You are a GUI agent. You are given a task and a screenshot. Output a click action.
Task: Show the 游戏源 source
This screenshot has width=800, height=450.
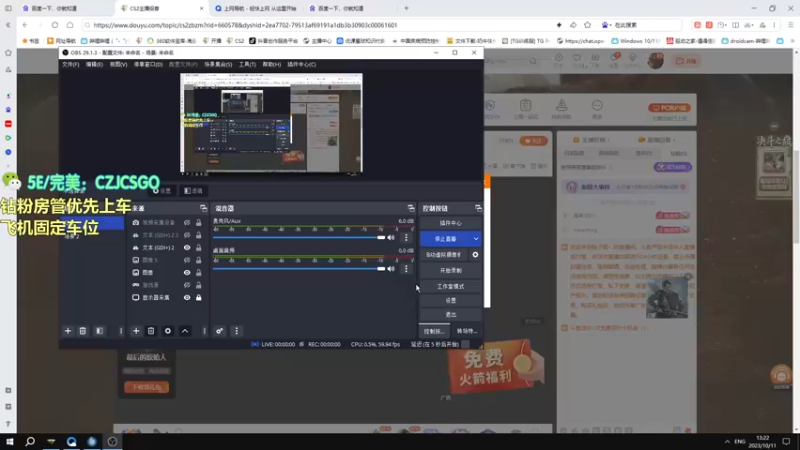(187, 285)
